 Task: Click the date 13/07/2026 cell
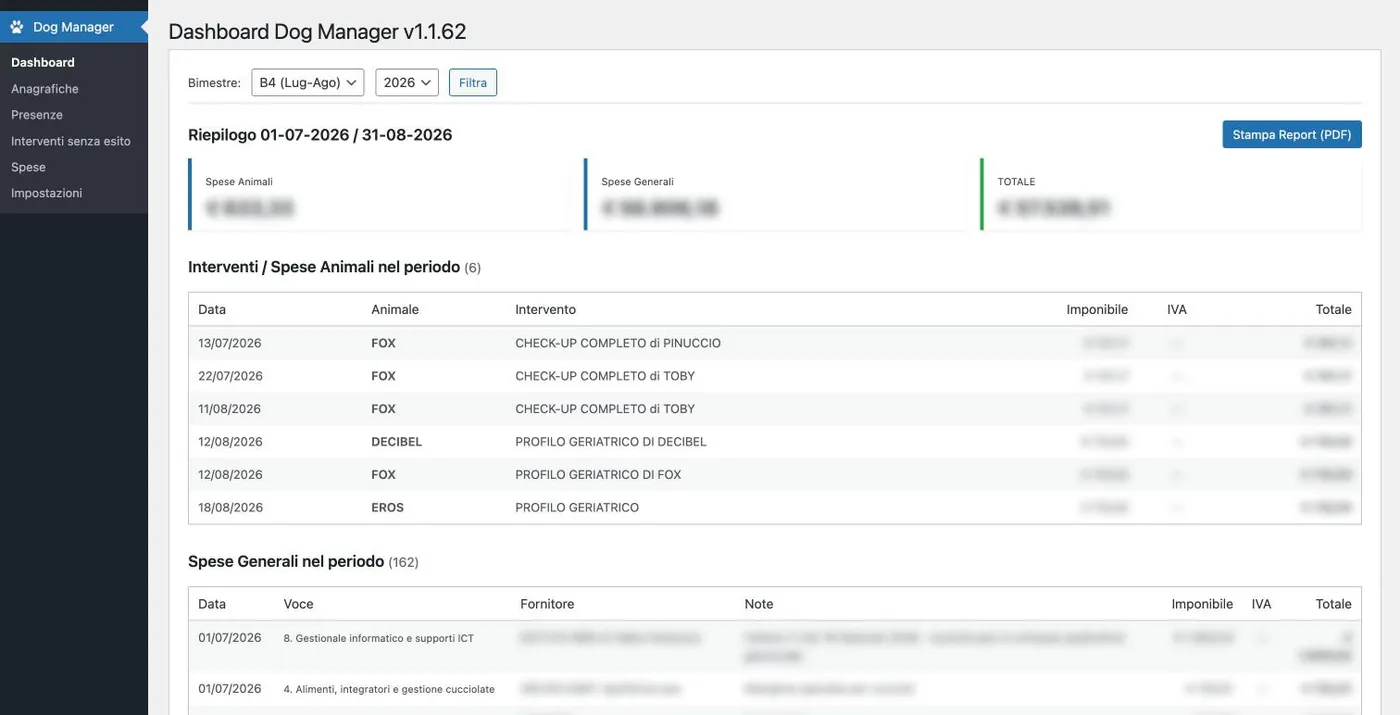coord(230,343)
